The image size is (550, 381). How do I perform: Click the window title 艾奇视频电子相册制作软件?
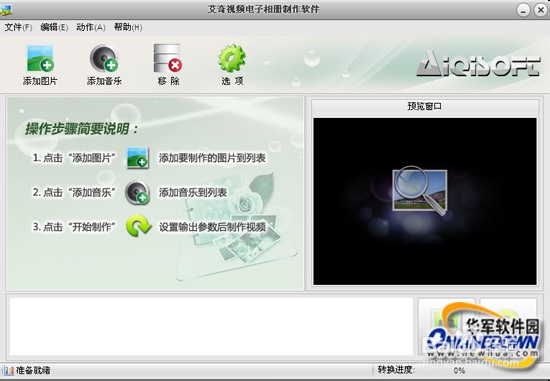[263, 9]
